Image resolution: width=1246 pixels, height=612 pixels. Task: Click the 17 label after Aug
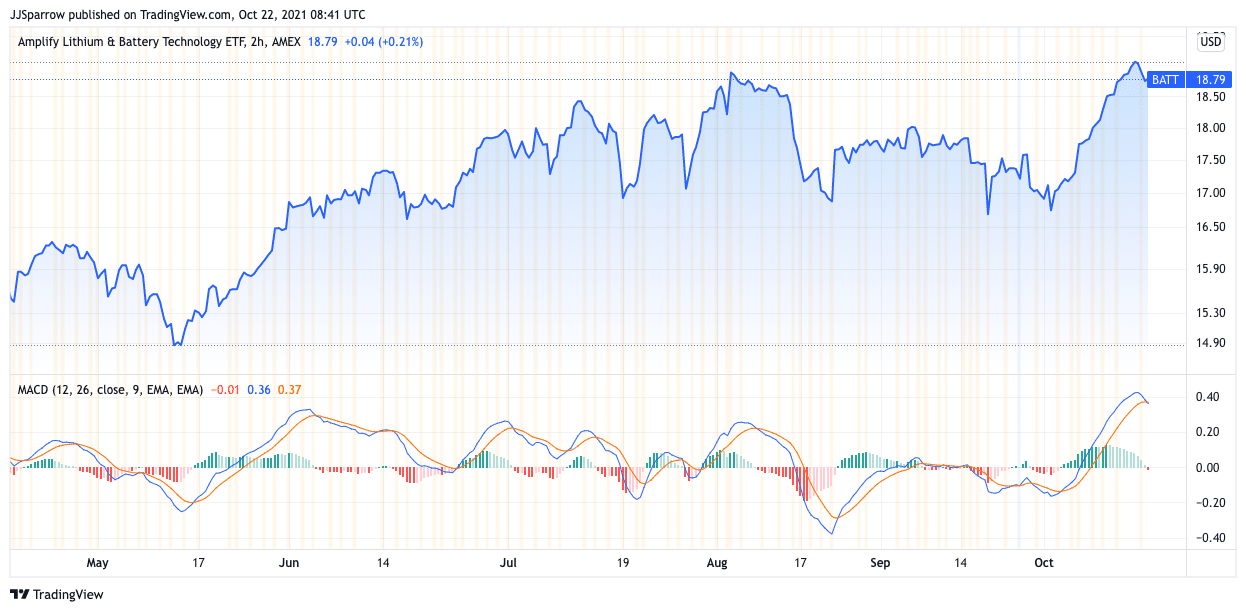800,563
